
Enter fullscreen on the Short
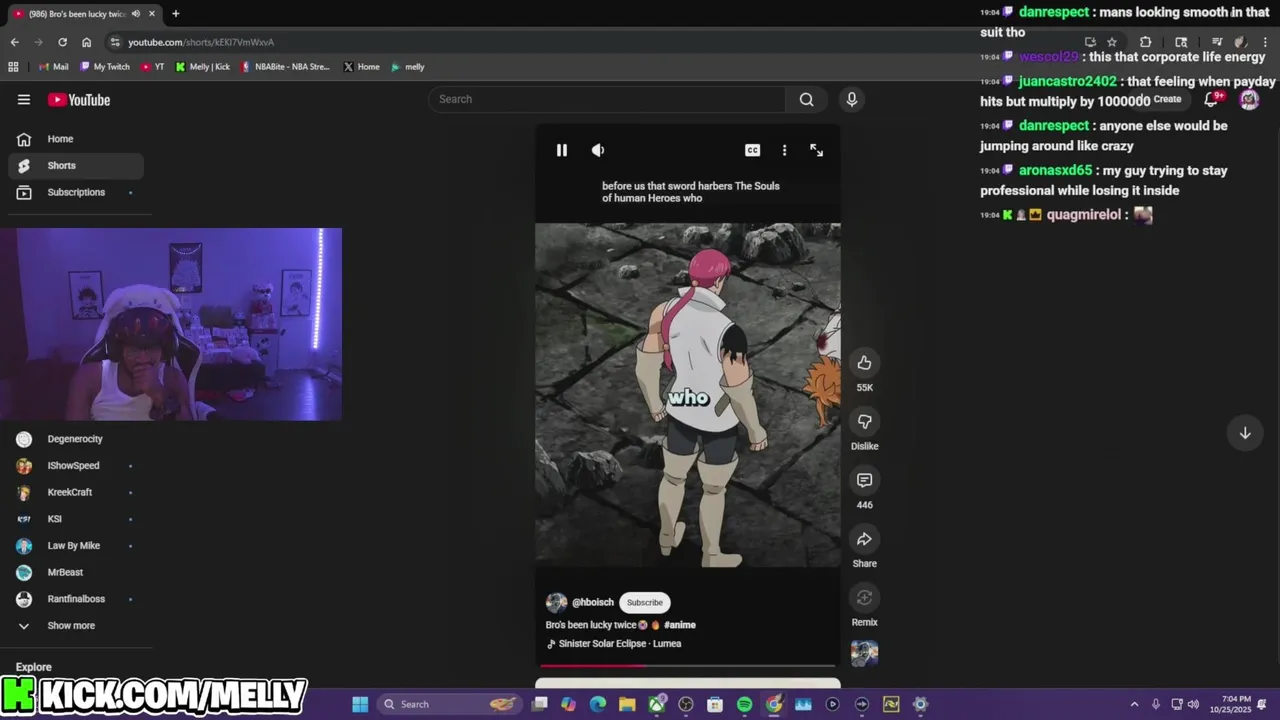point(817,150)
